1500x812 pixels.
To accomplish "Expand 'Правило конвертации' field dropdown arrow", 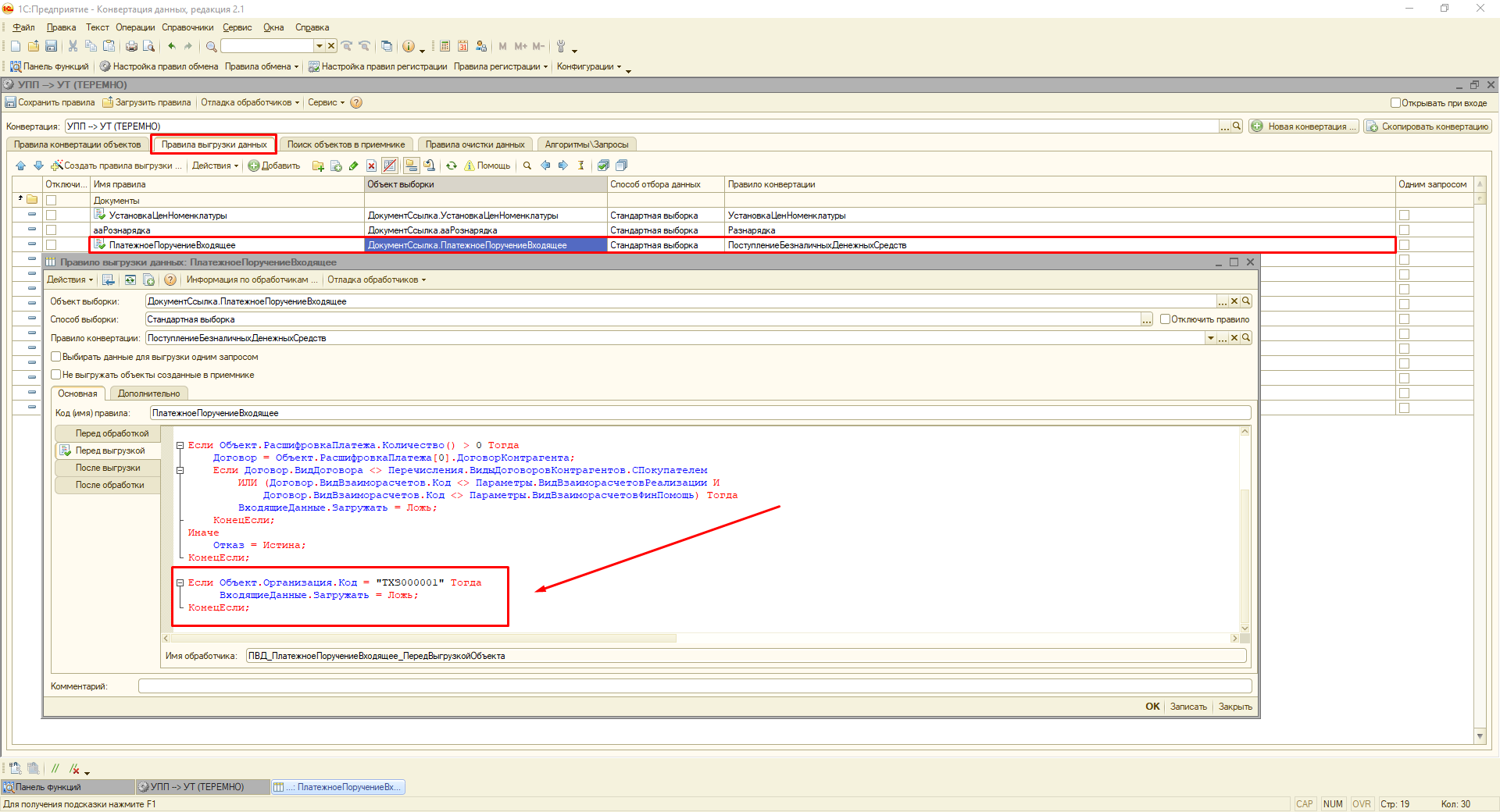I will point(1211,338).
